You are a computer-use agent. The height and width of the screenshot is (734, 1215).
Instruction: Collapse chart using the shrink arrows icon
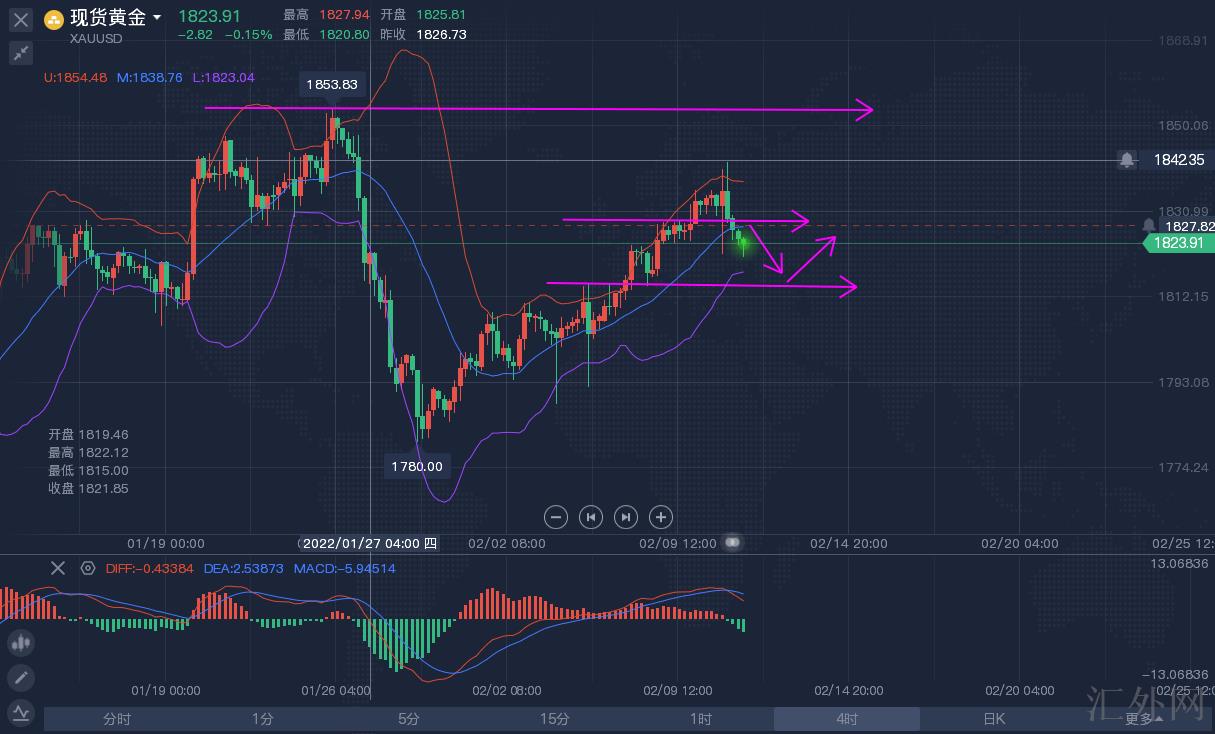(x=21, y=53)
